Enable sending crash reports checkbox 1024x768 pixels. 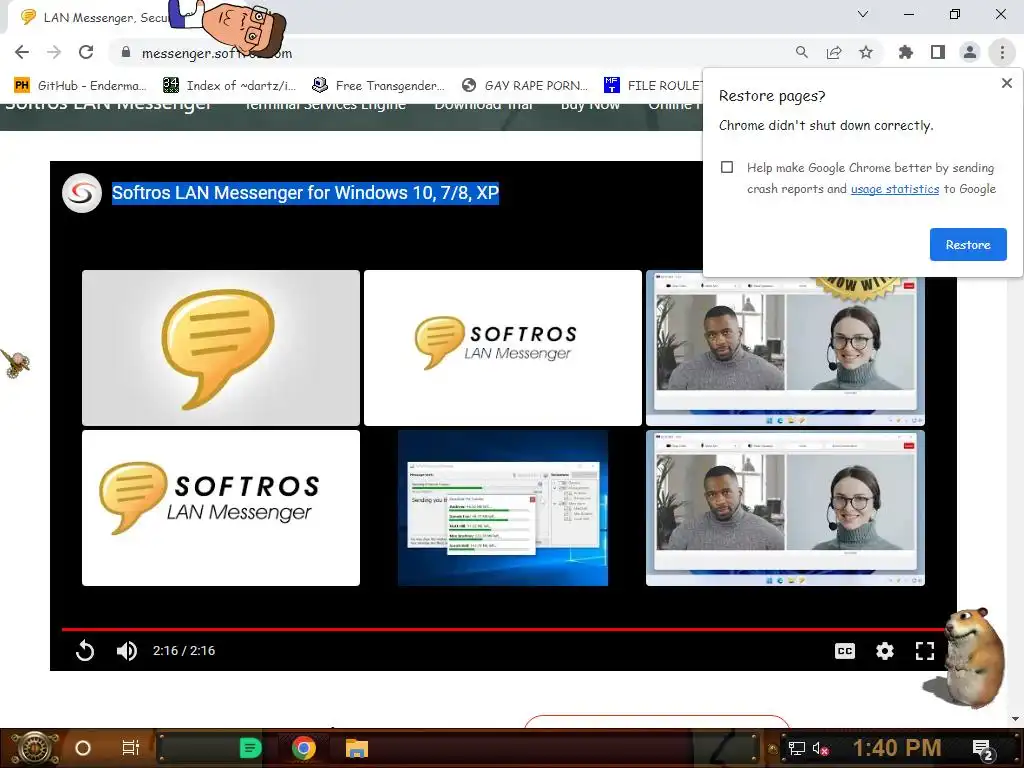coord(727,167)
